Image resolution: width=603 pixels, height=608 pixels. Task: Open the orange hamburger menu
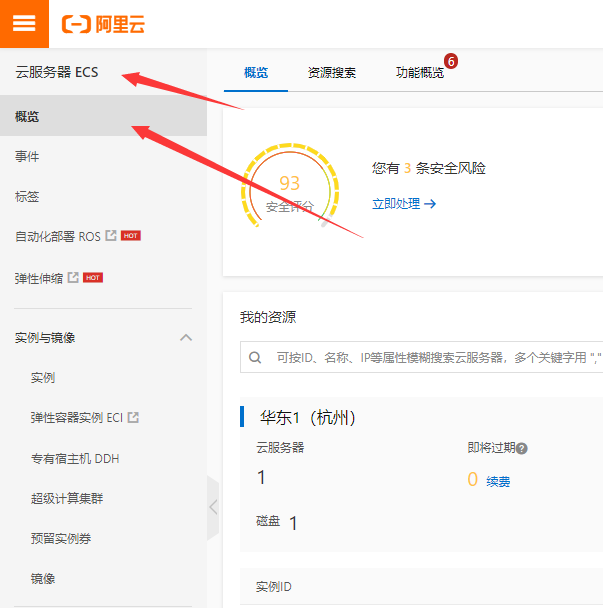(24, 24)
